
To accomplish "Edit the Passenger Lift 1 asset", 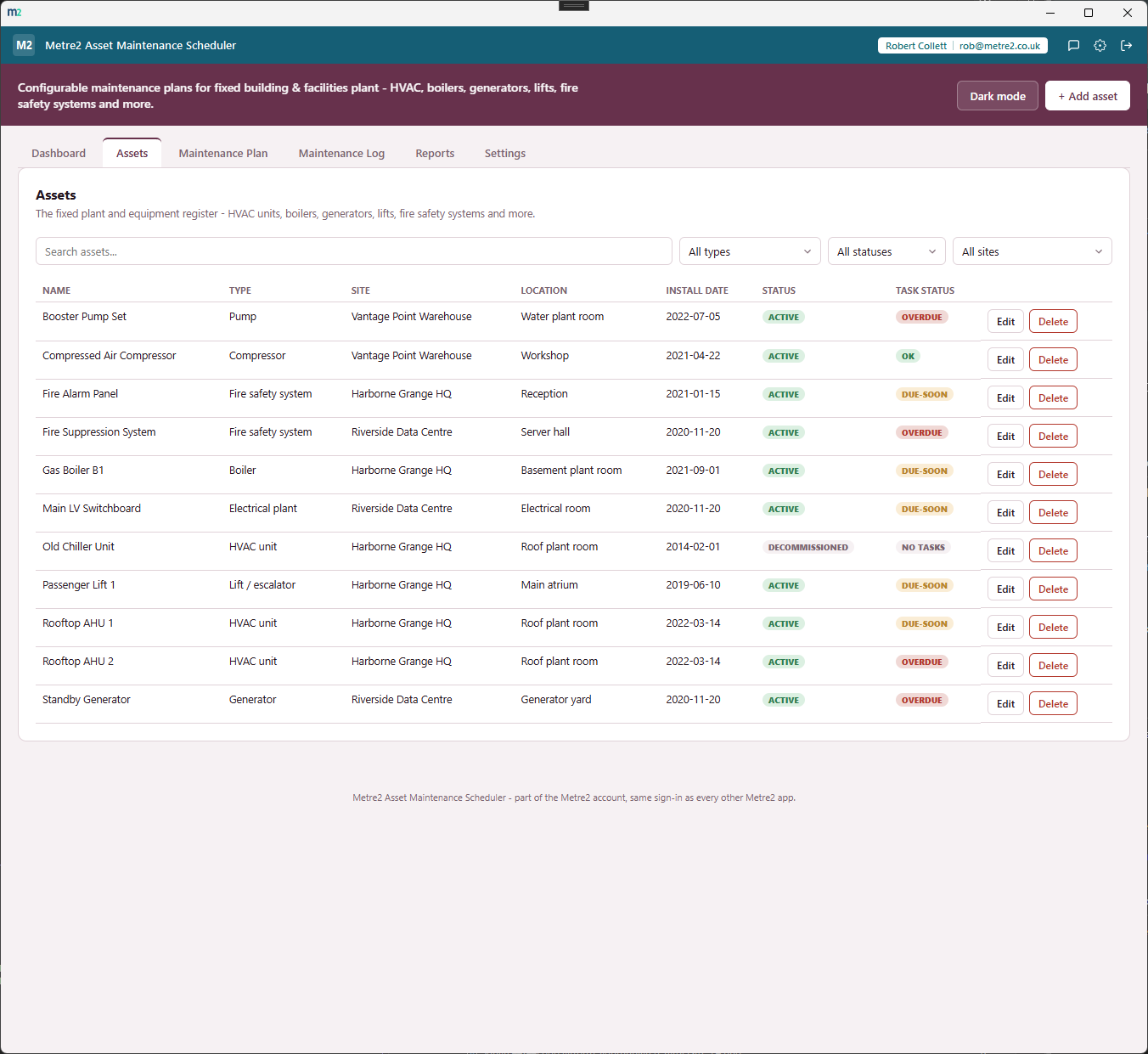I will click(x=1005, y=589).
